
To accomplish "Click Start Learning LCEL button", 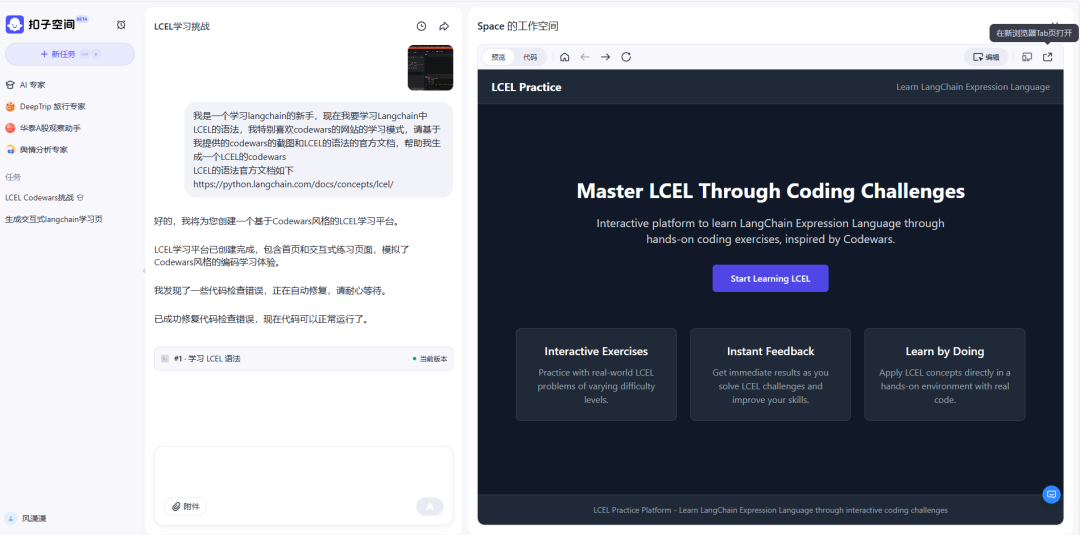I will coord(770,279).
